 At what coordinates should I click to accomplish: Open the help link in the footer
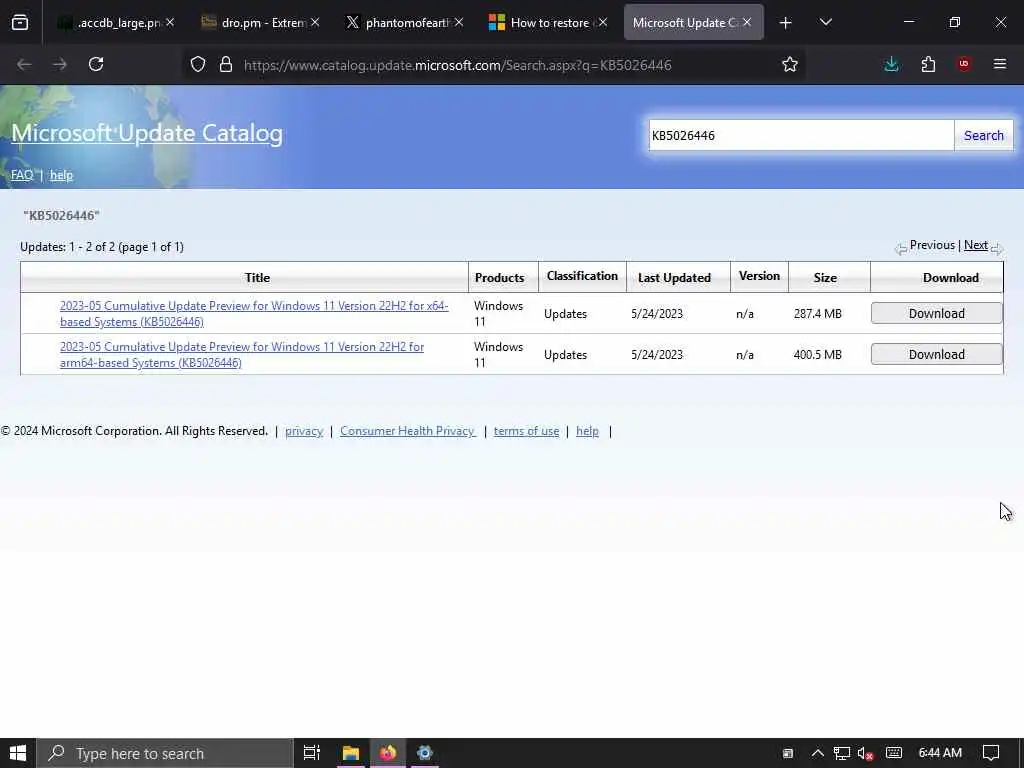pos(587,431)
